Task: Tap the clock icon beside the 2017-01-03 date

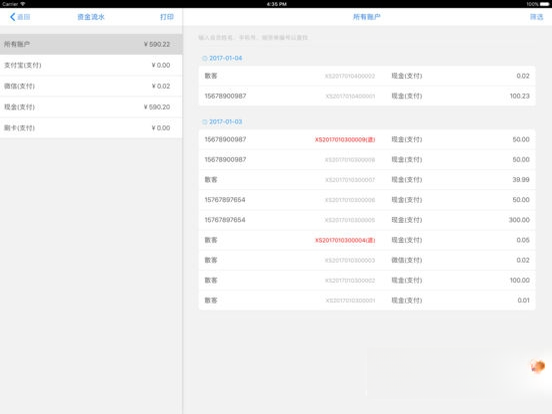Action: (x=205, y=122)
